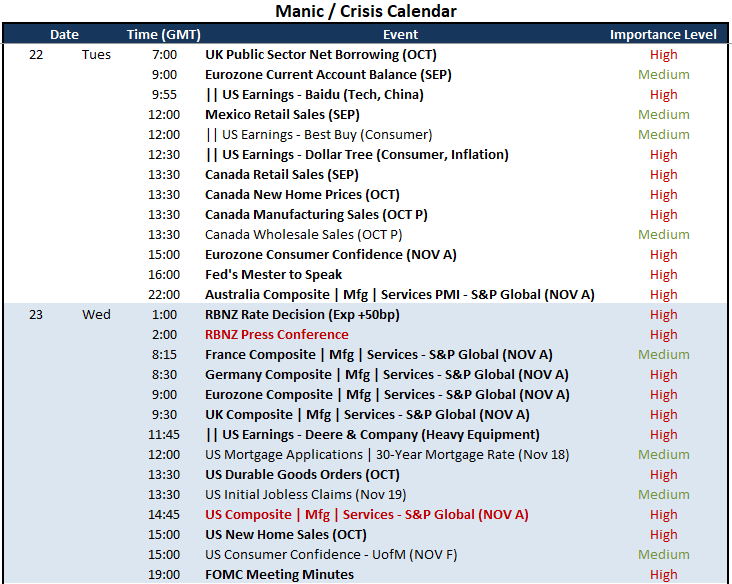Click the Mexico Retail Sales event
The width and height of the screenshot is (732, 584).
282,115
